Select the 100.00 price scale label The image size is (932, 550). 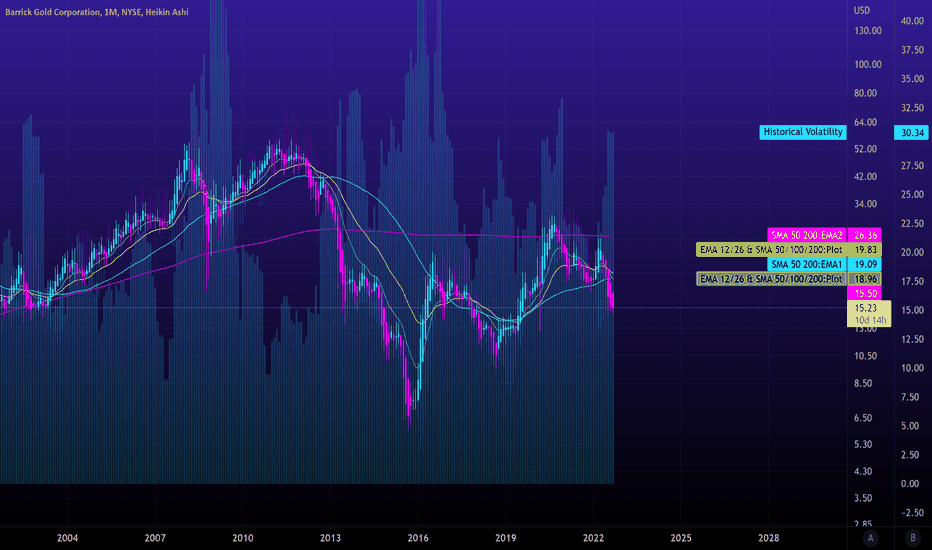click(x=868, y=65)
